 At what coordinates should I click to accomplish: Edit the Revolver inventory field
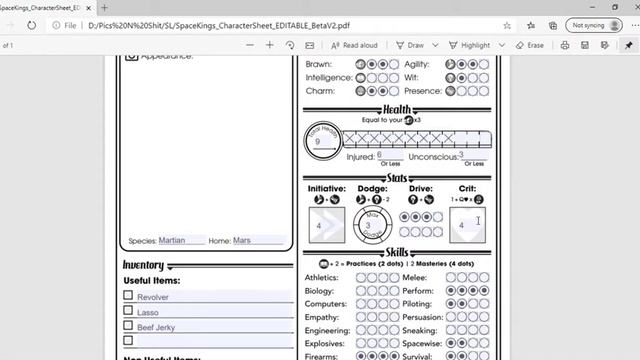(214, 297)
